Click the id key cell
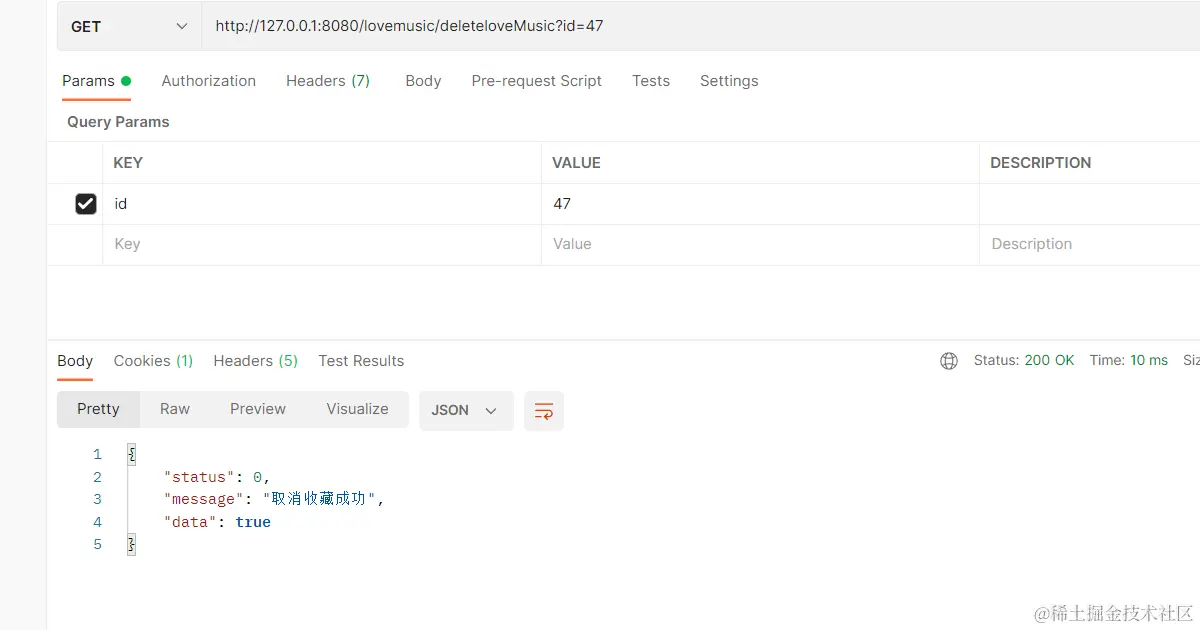Screen dimensions: 1200x630 322,204
